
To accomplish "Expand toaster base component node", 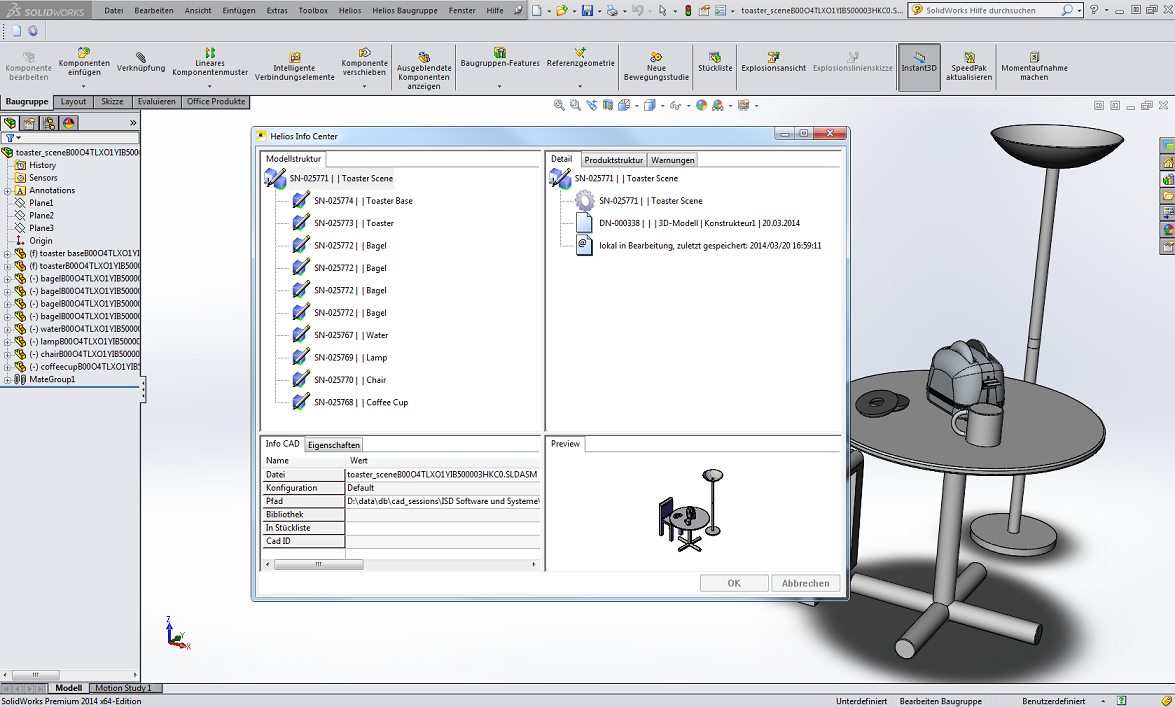I will point(7,253).
